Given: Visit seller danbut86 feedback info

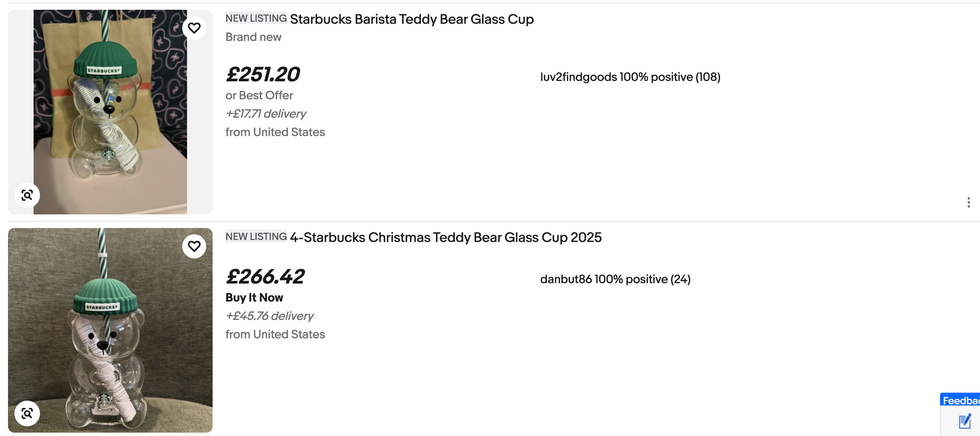Looking at the screenshot, I should click(x=614, y=279).
